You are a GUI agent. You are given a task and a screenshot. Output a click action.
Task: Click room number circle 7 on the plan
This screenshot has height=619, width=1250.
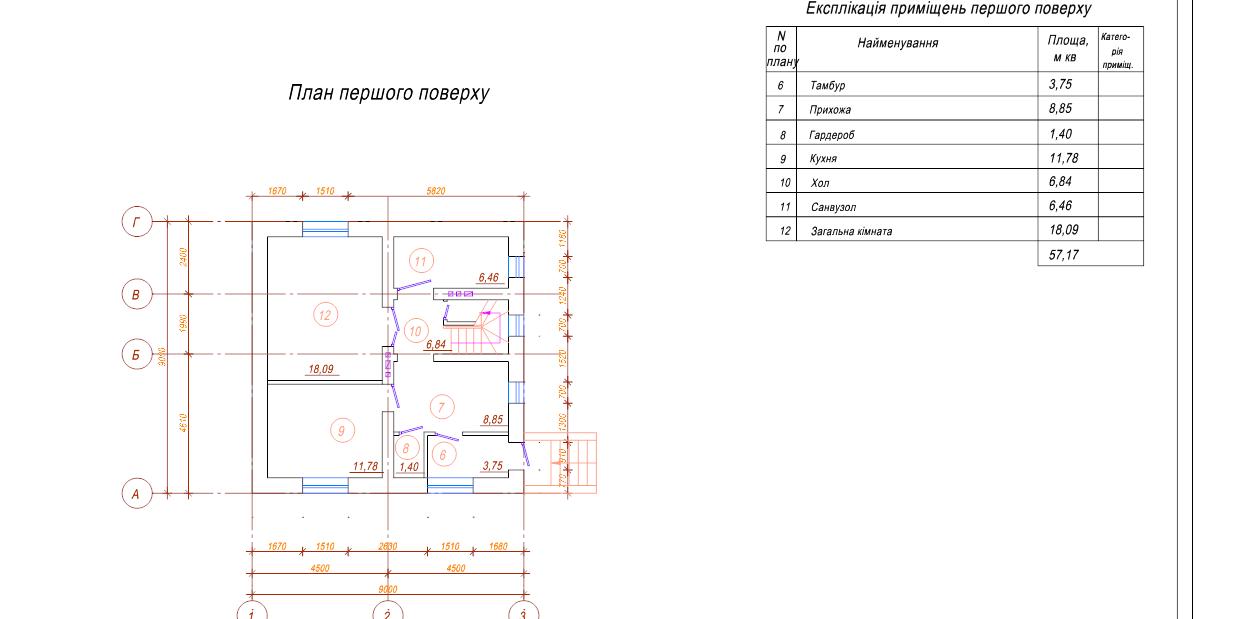tap(441, 406)
